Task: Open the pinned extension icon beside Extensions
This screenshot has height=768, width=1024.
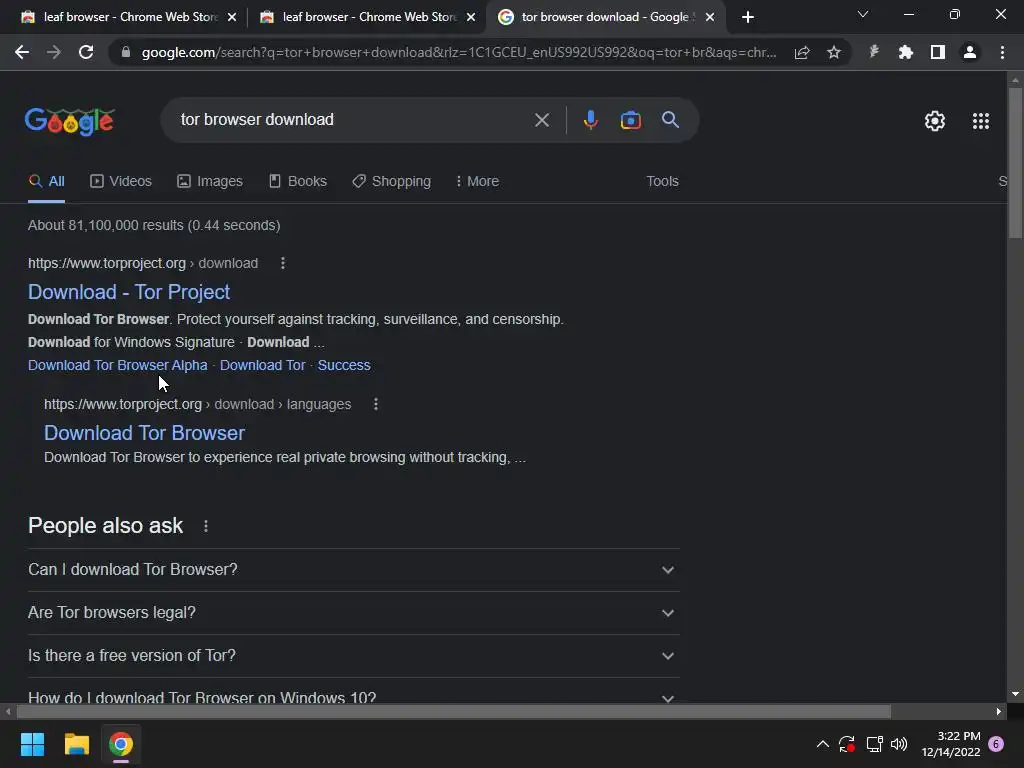Action: 874,52
